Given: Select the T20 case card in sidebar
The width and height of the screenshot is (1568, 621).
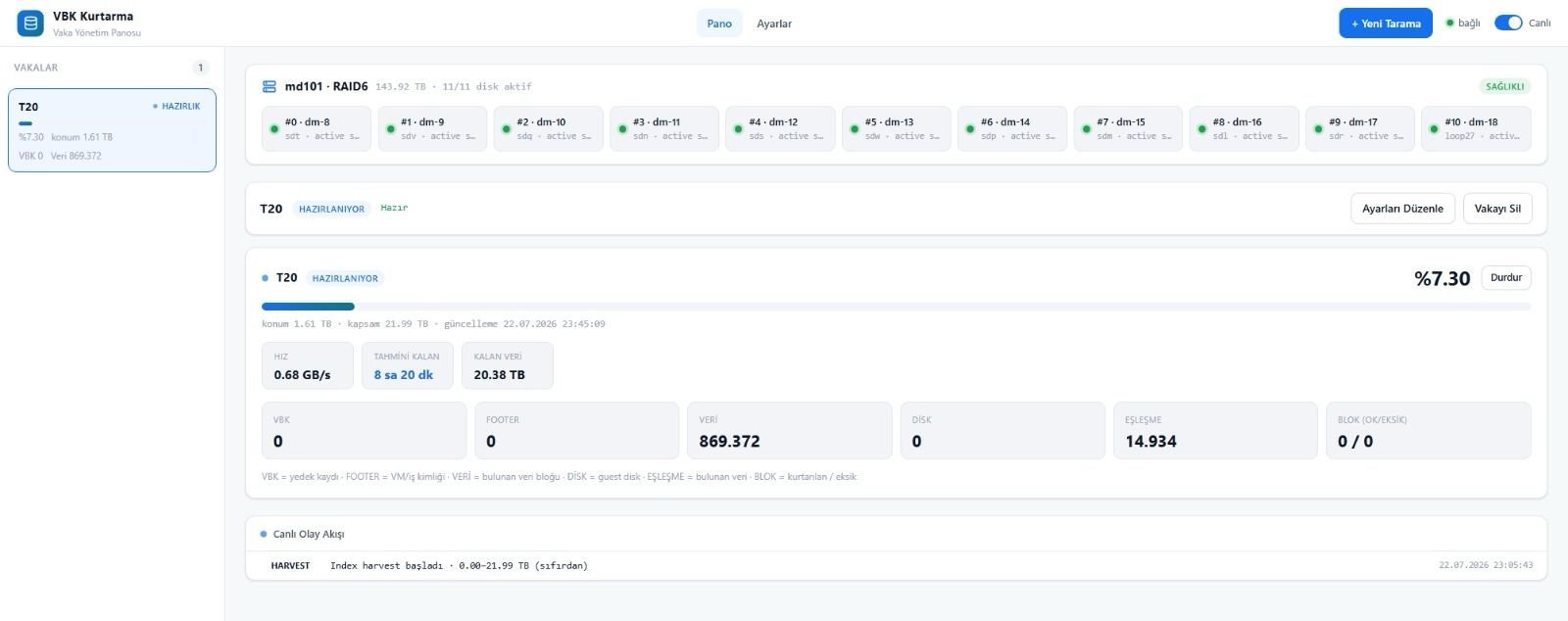Looking at the screenshot, I should click(x=112, y=130).
